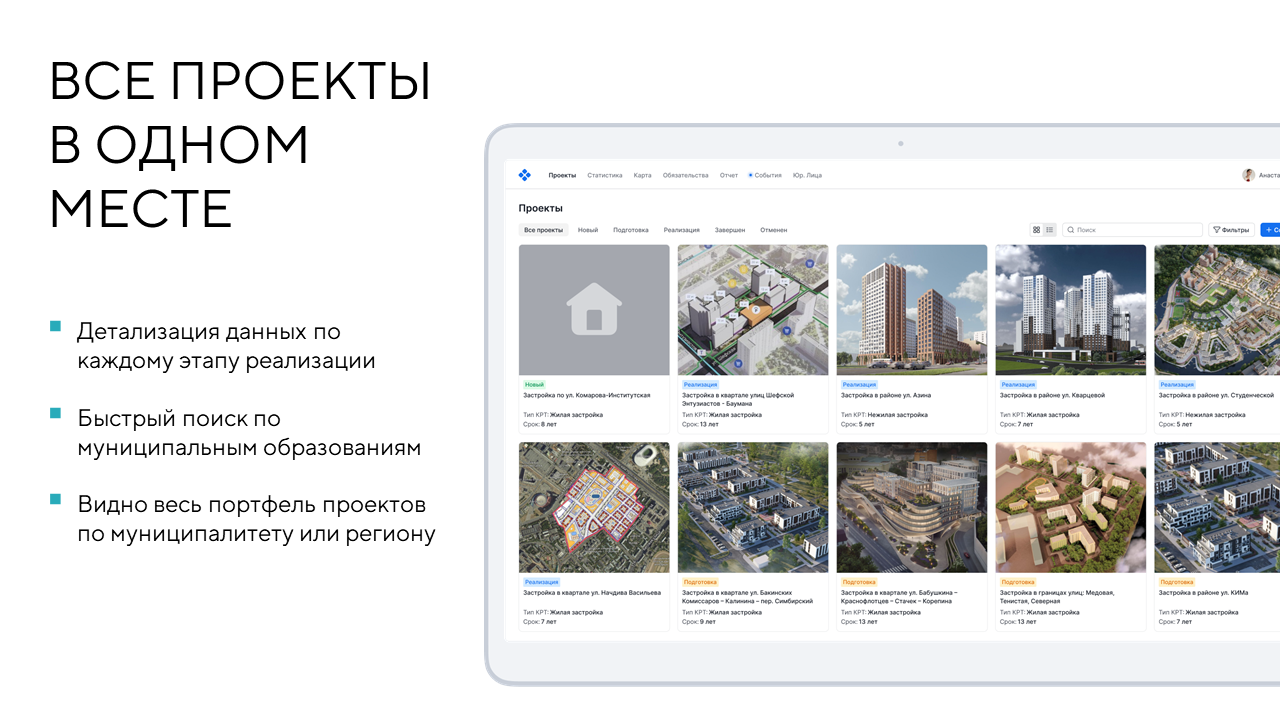
Task: Select the Завершен status tab
Action: tap(730, 230)
